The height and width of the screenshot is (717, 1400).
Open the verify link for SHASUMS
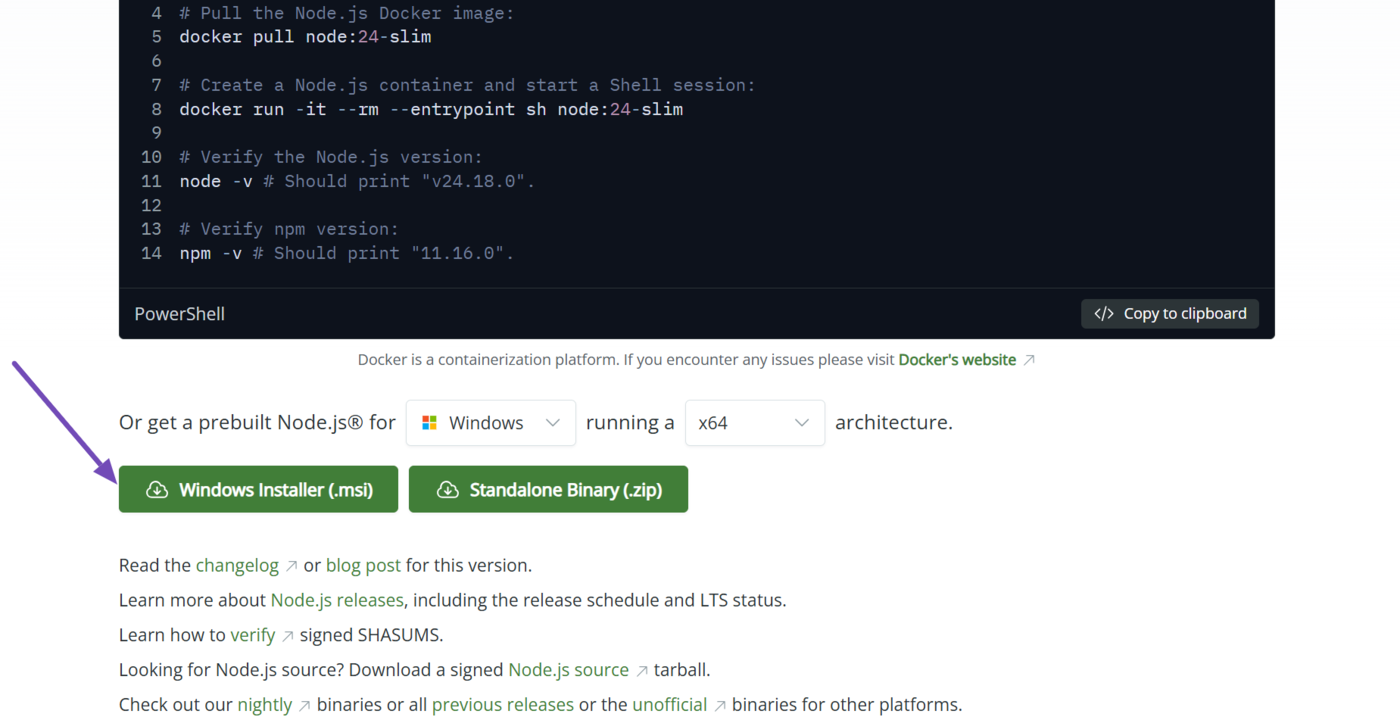click(252, 635)
